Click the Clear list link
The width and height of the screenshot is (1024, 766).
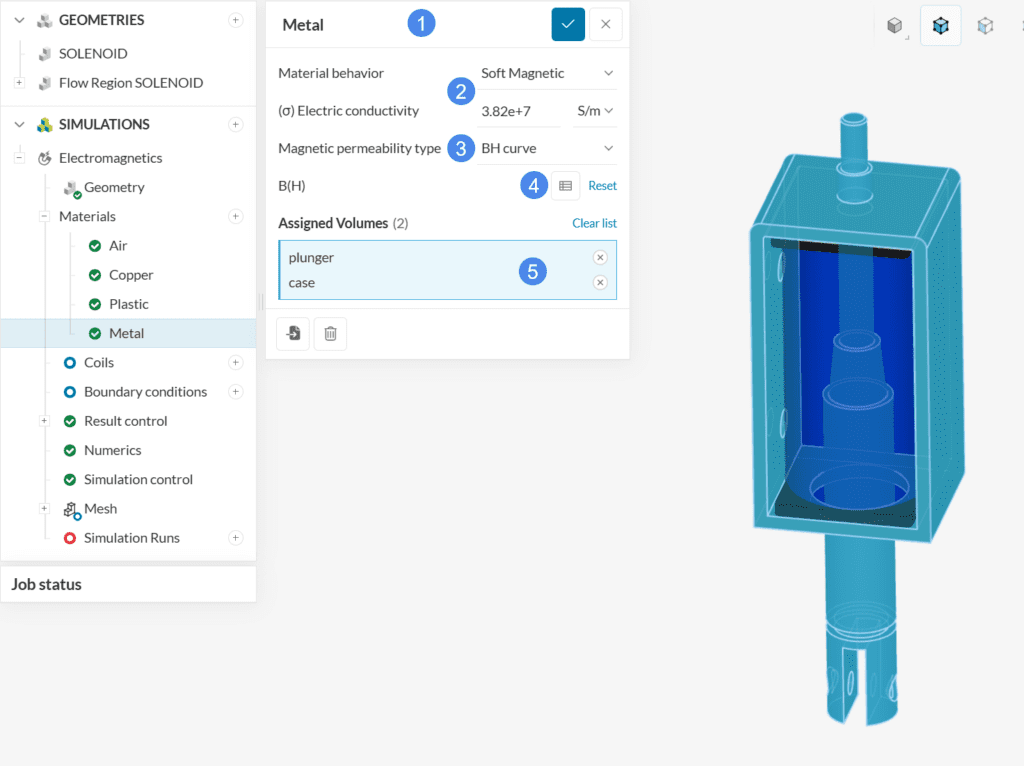click(594, 223)
